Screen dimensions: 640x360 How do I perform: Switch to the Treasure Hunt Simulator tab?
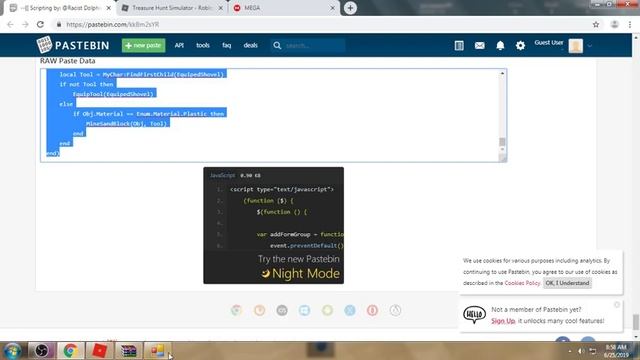pyautogui.click(x=171, y=8)
